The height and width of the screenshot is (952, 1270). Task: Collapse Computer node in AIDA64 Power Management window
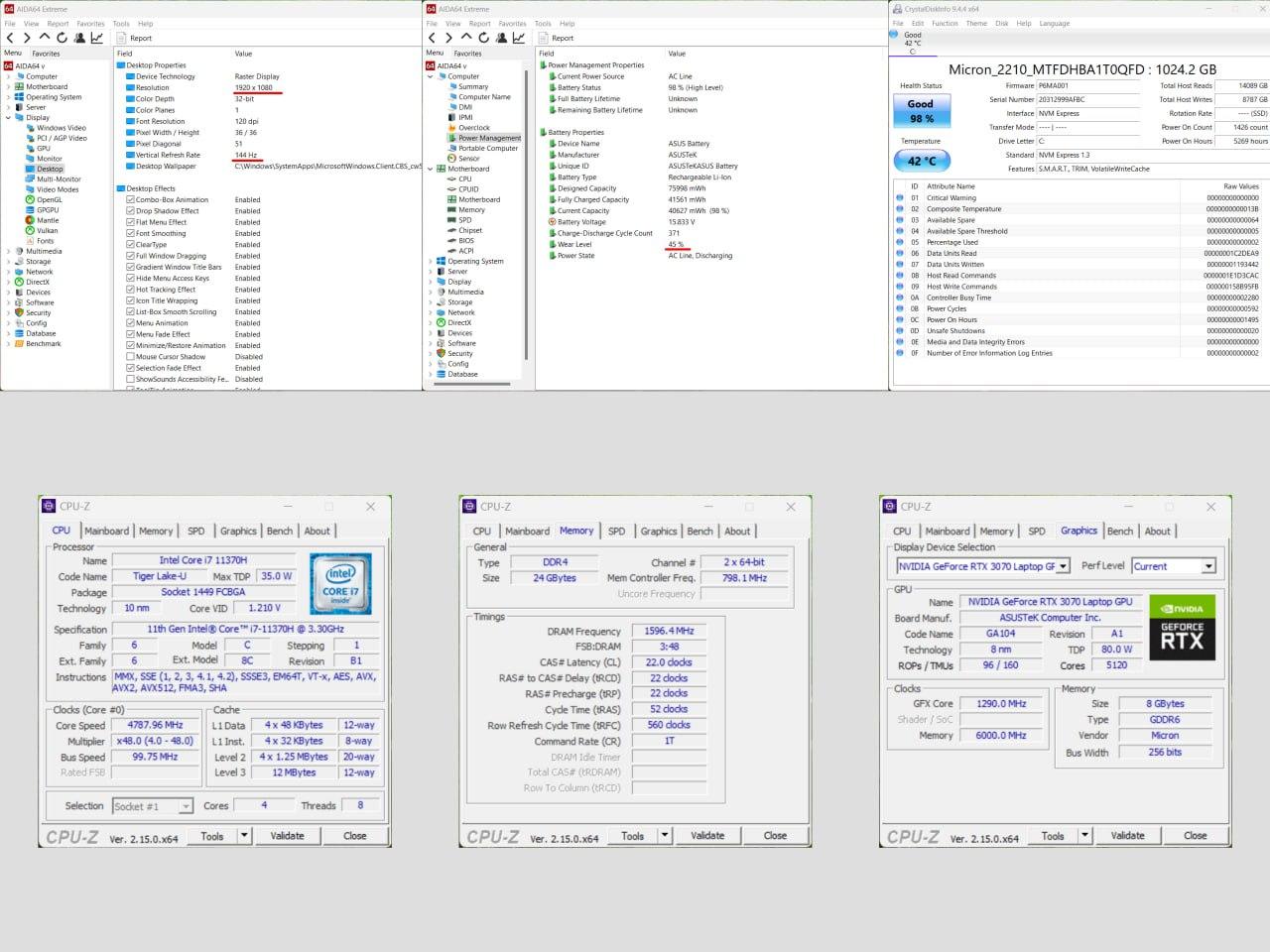431,76
